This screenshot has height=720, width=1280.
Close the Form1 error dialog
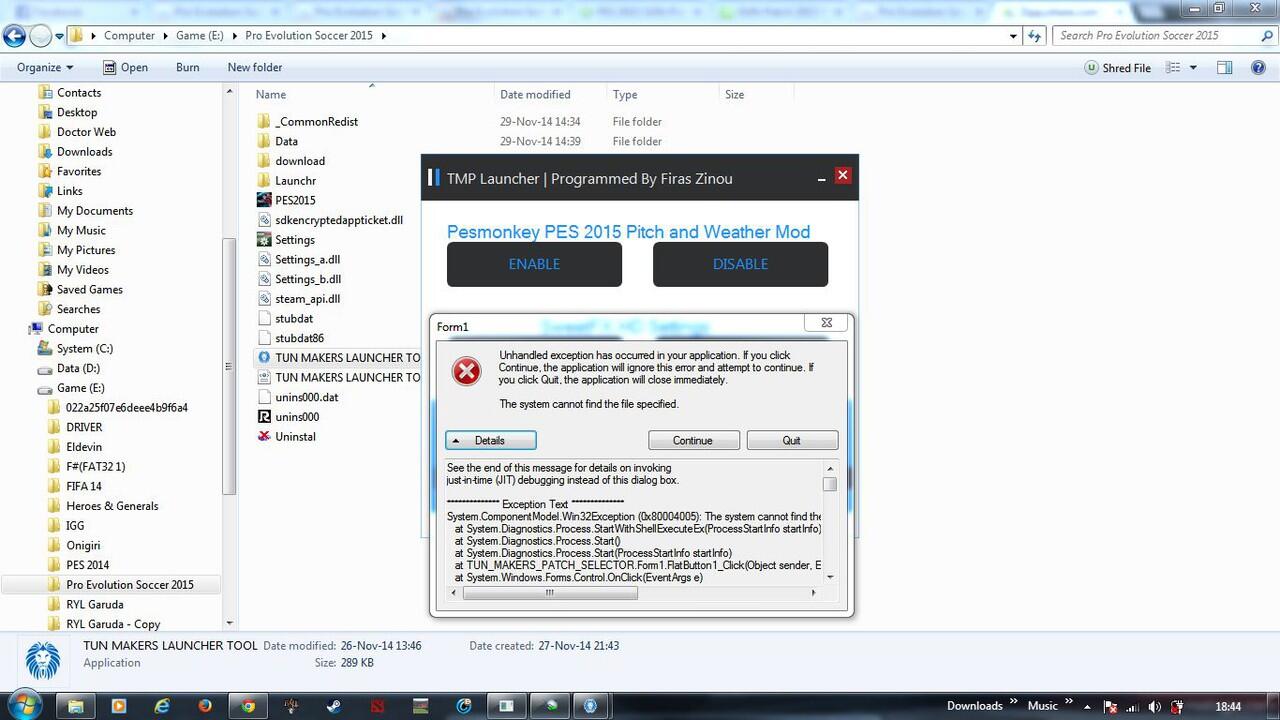coord(827,323)
